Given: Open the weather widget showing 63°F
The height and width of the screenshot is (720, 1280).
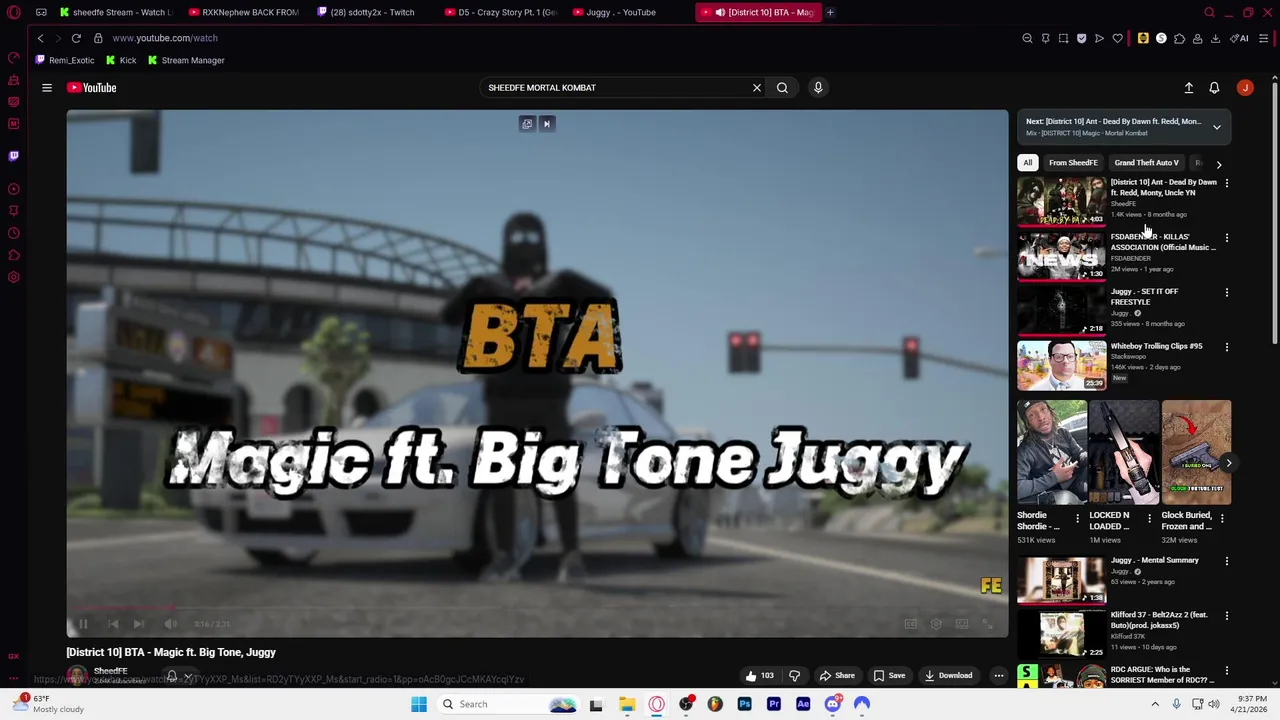Looking at the screenshot, I should coord(50,704).
